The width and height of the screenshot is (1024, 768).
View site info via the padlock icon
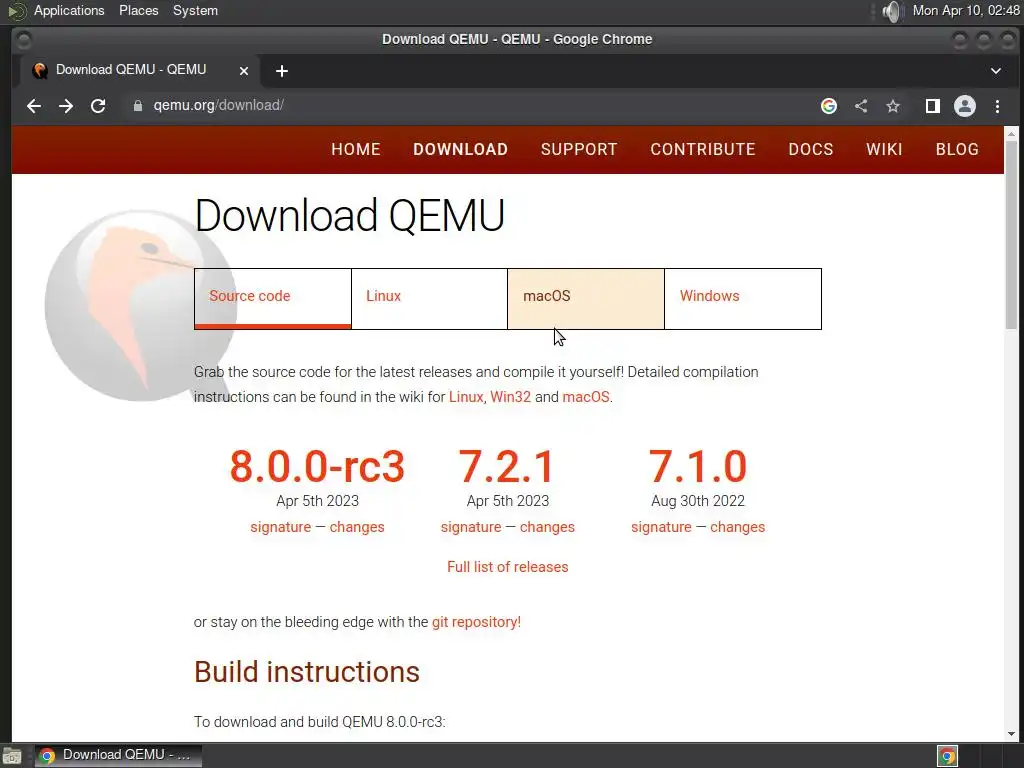tap(138, 106)
